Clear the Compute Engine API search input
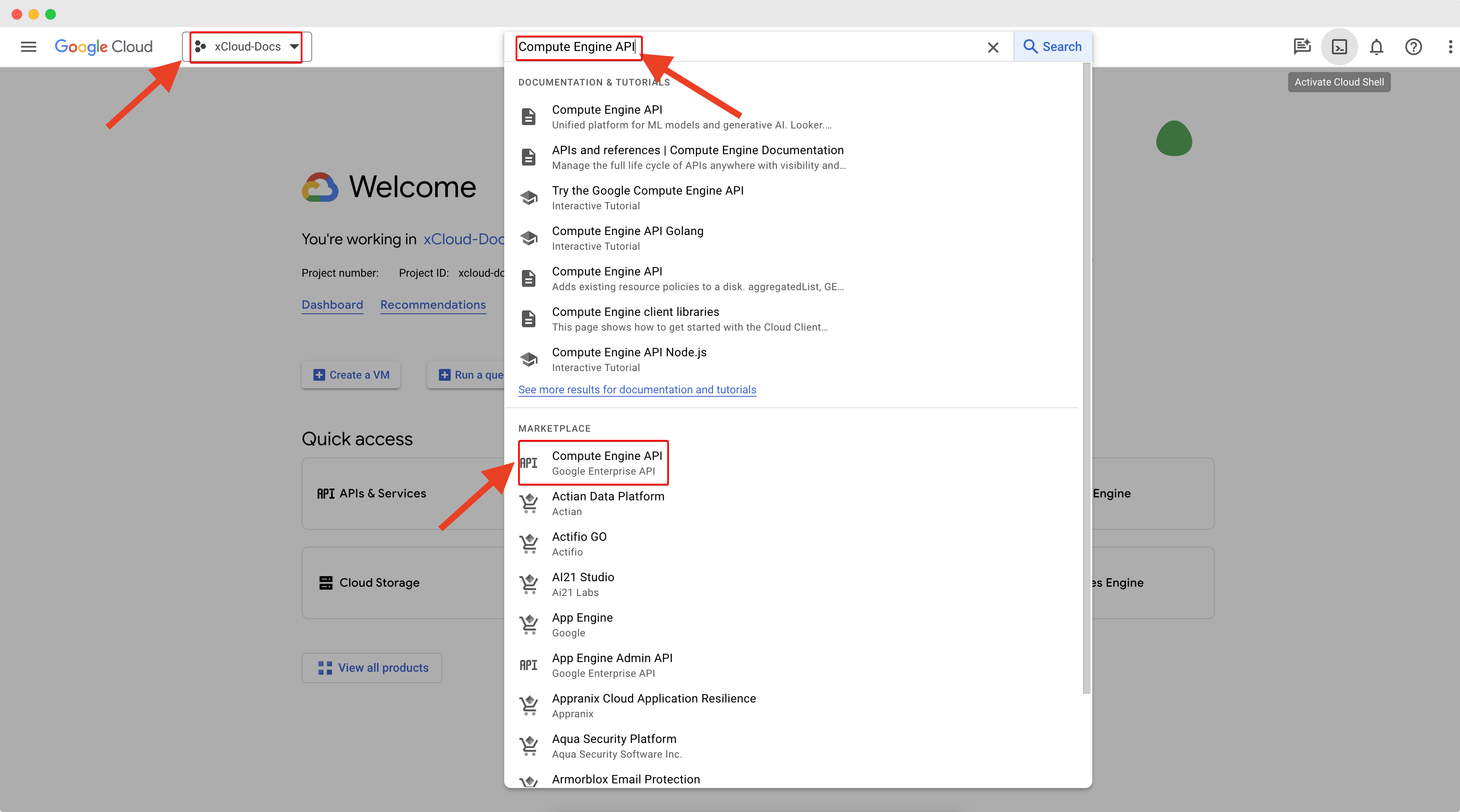This screenshot has height=812, width=1460. pyautogui.click(x=992, y=46)
